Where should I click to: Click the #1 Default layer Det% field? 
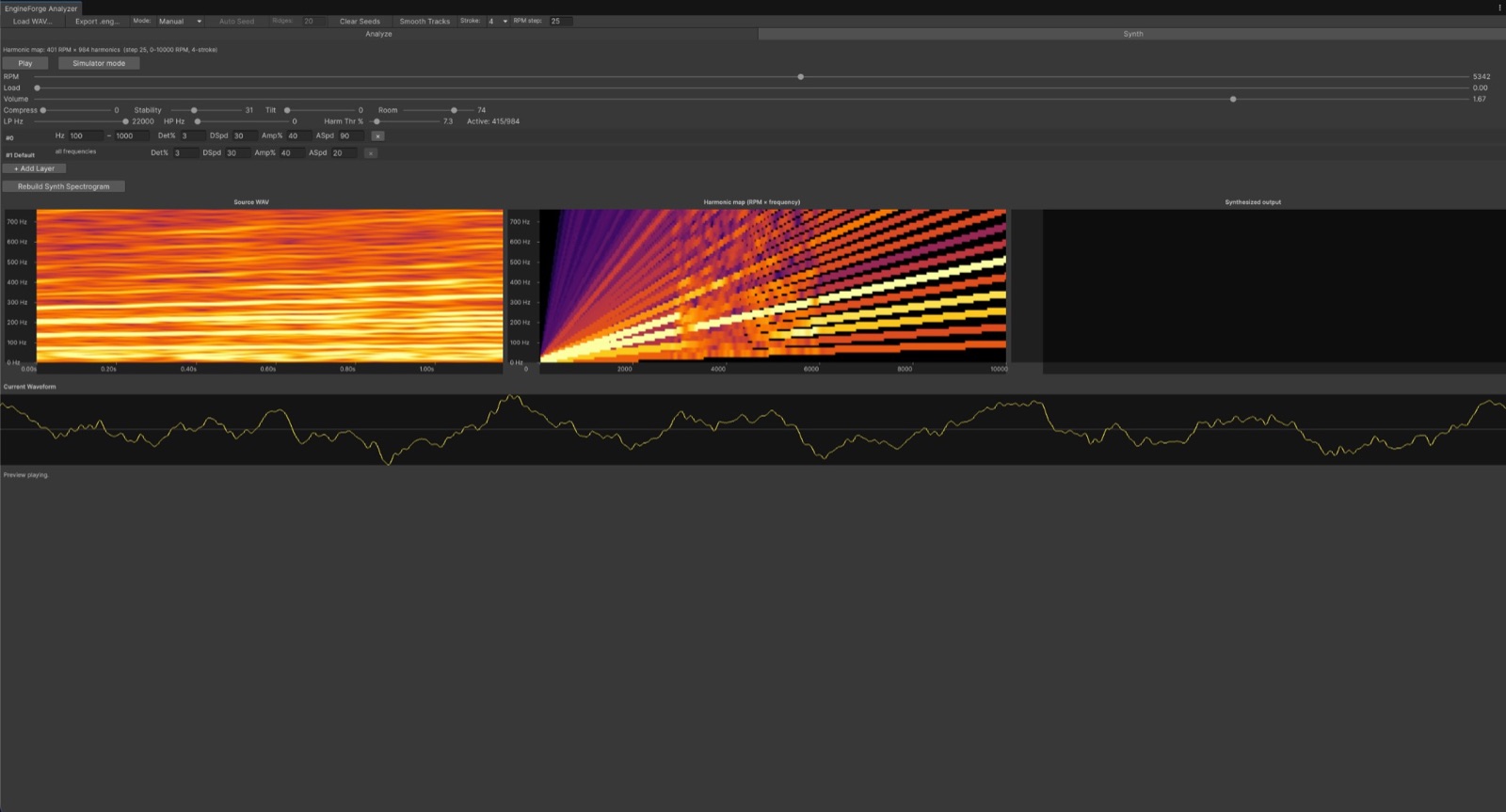184,153
